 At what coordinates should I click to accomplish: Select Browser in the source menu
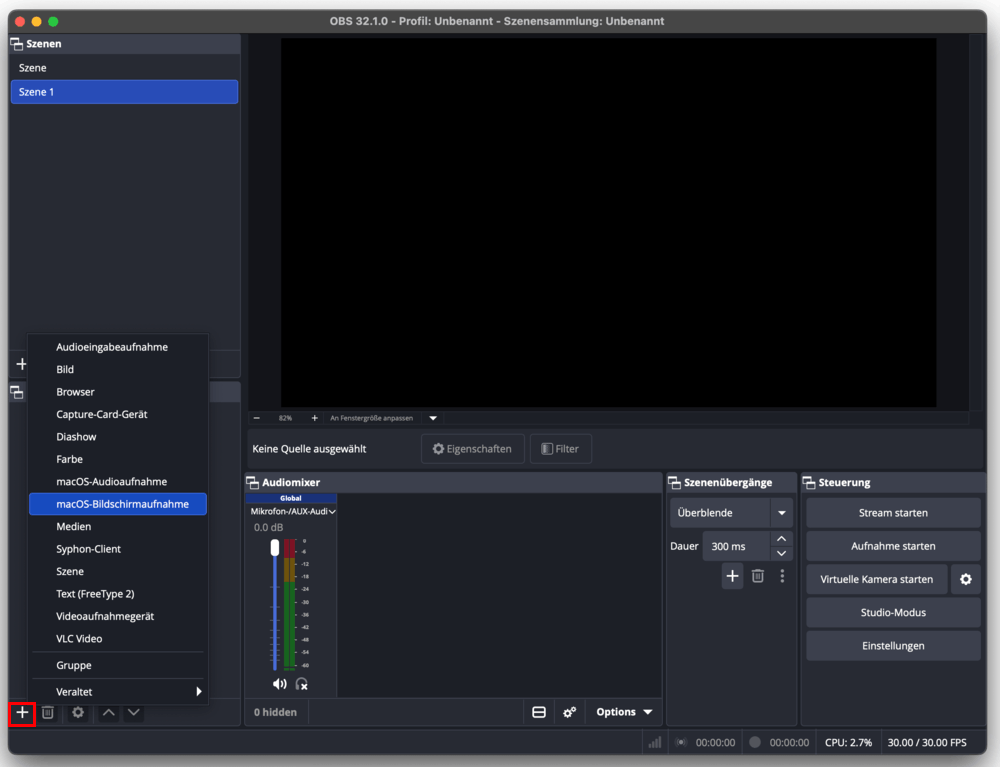click(75, 392)
